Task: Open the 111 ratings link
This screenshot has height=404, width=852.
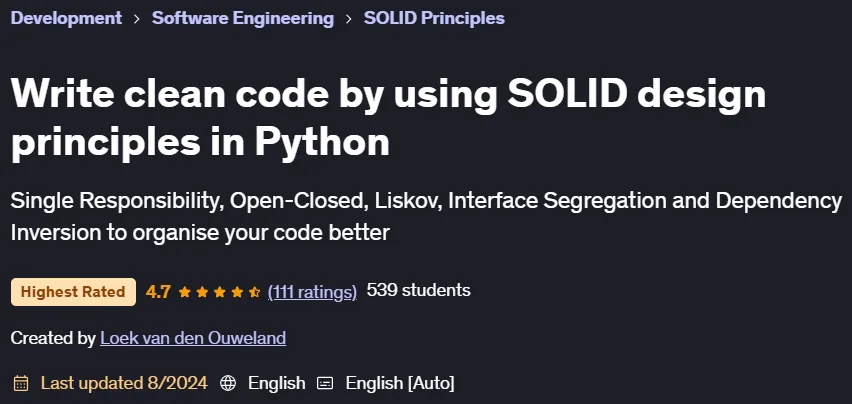Action: (x=312, y=292)
